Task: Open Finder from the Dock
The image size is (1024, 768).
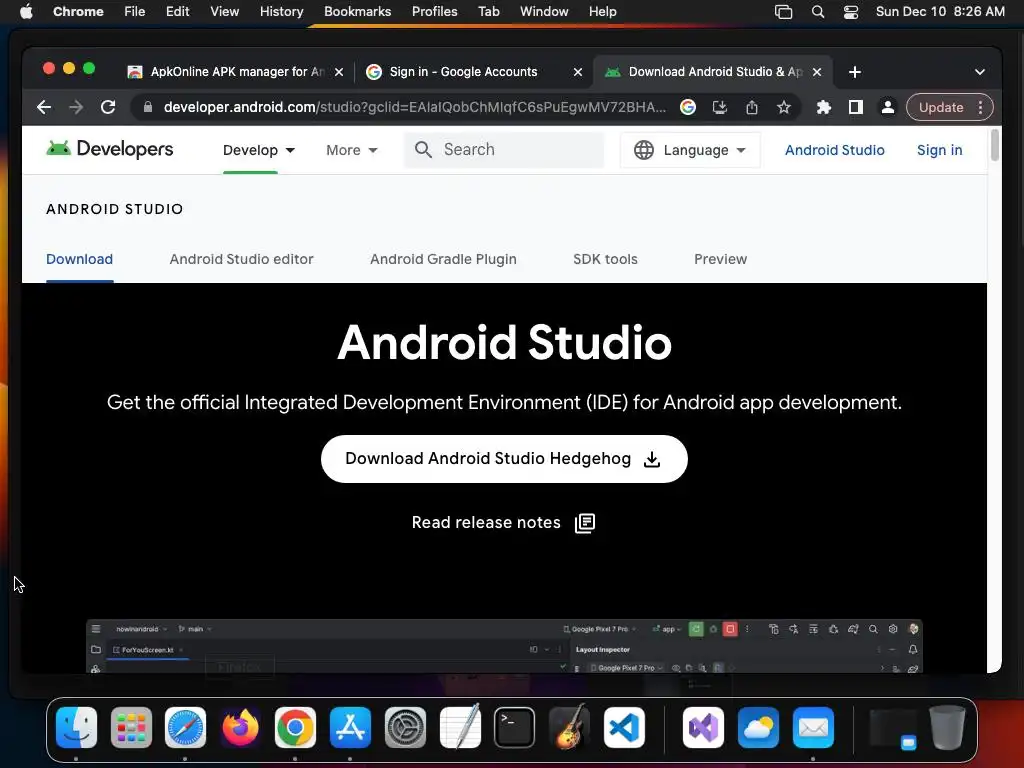Action: (x=76, y=728)
